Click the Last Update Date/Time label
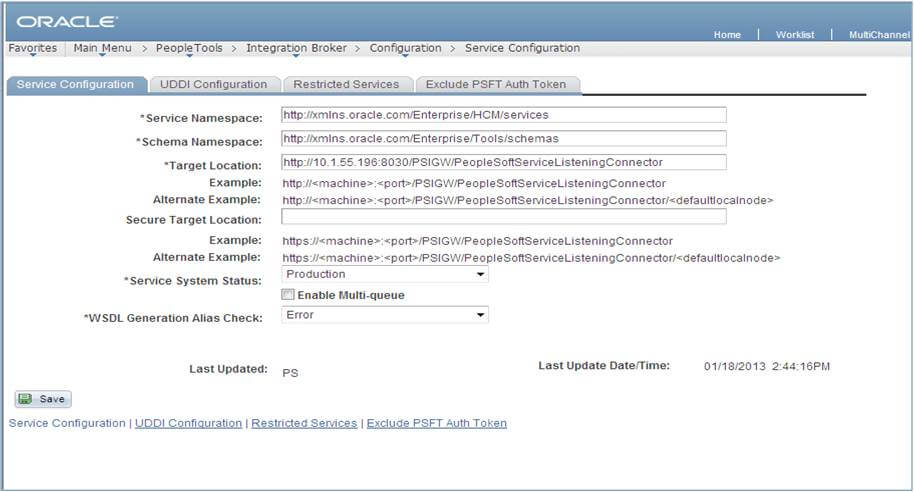The width and height of the screenshot is (914, 492). pos(604,366)
